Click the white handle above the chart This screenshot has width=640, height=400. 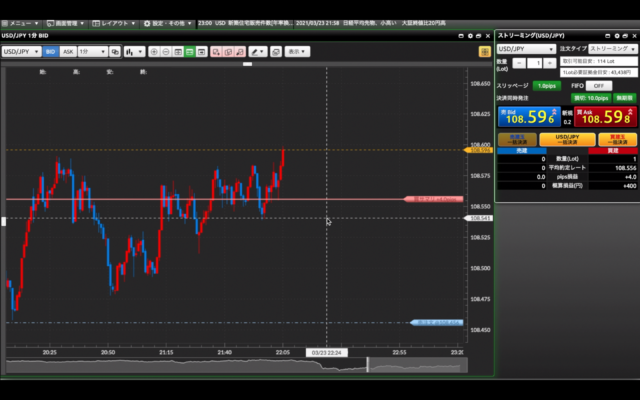point(247,64)
